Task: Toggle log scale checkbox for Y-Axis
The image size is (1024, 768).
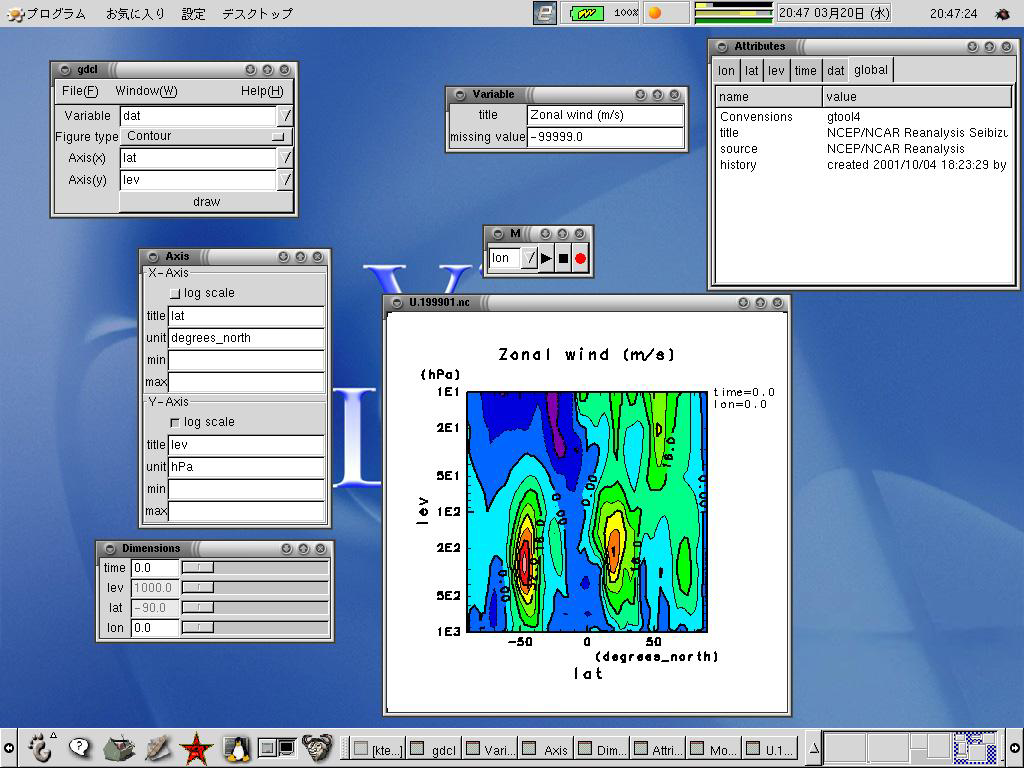Action: point(175,422)
